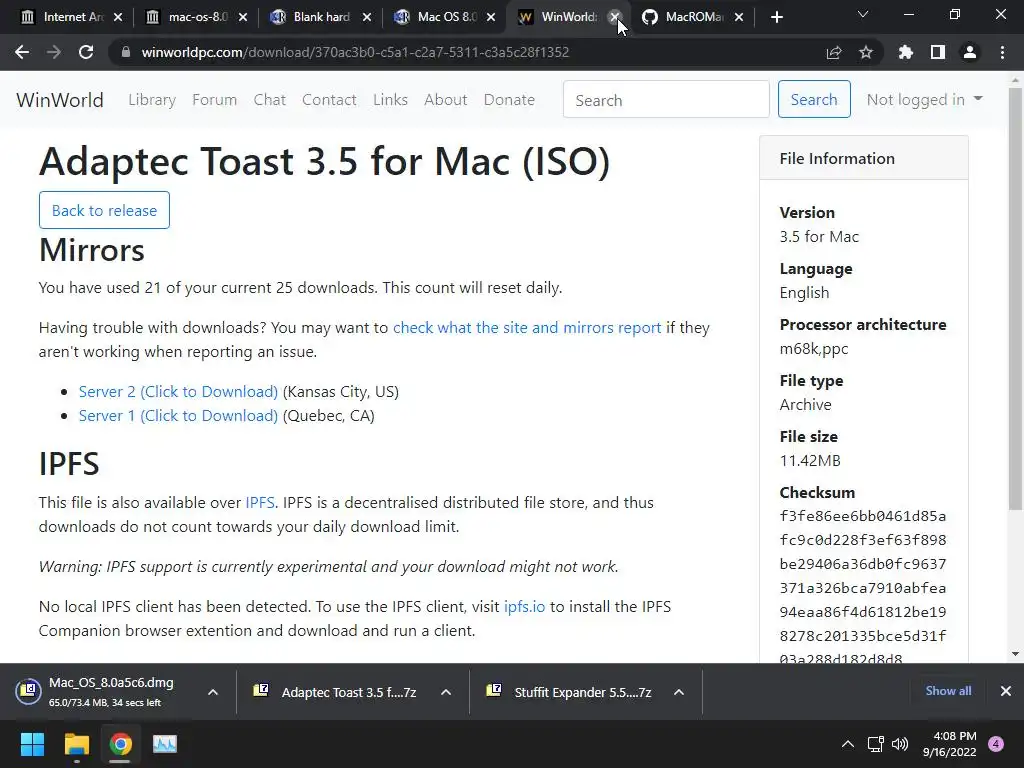Go back with the browser back arrow
This screenshot has width=1024, height=768.
coord(22,52)
